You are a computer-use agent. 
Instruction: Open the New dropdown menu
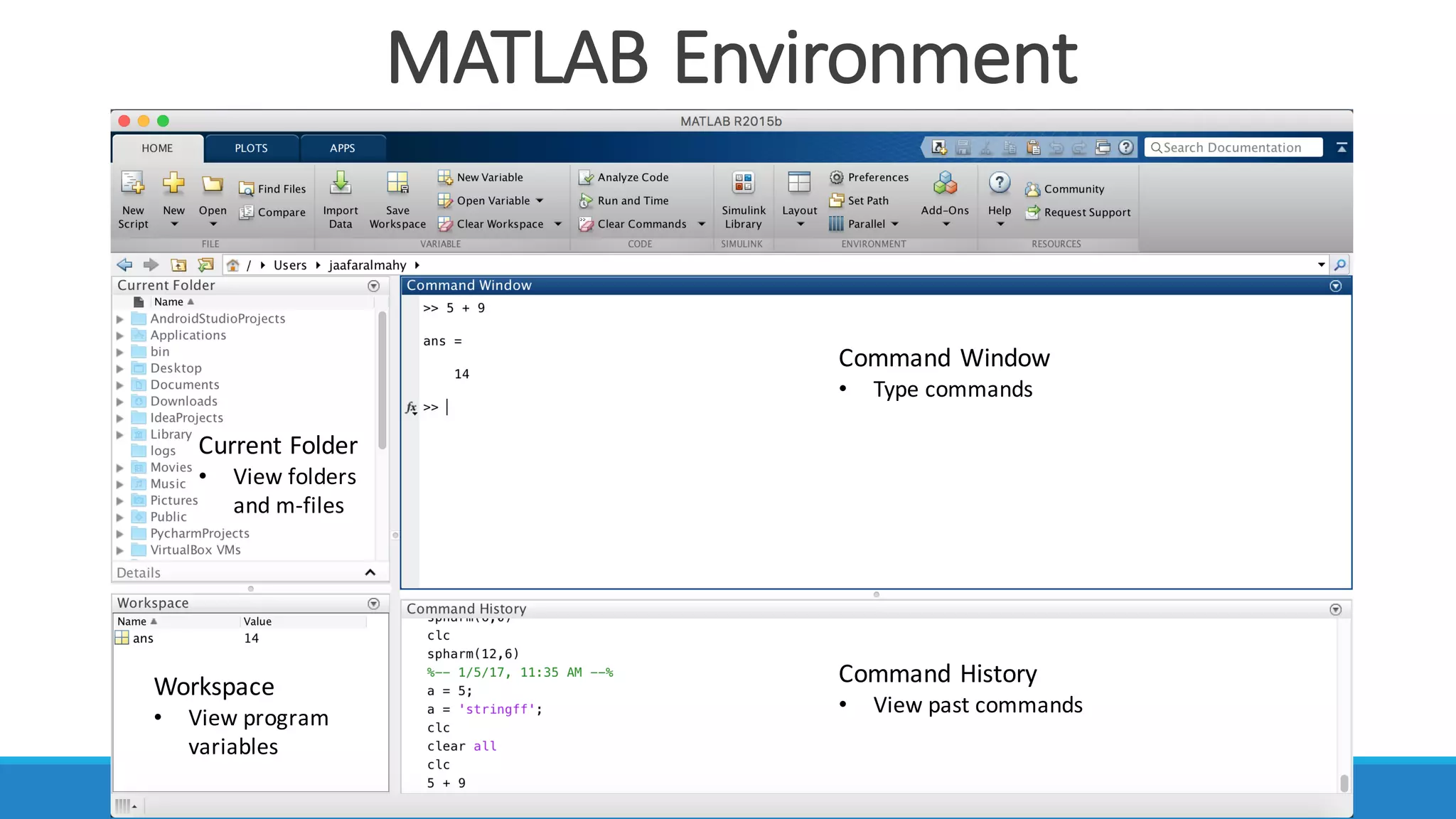[173, 225]
